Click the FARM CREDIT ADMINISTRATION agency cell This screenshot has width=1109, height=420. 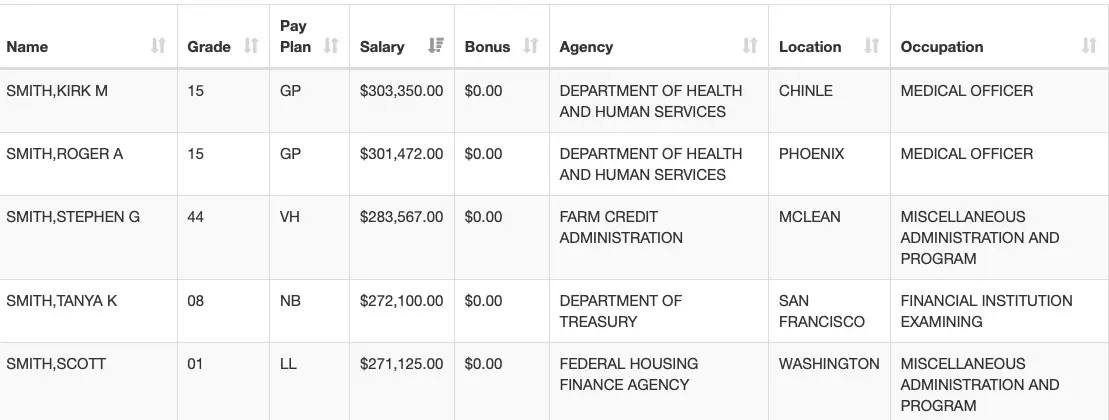click(x=621, y=227)
